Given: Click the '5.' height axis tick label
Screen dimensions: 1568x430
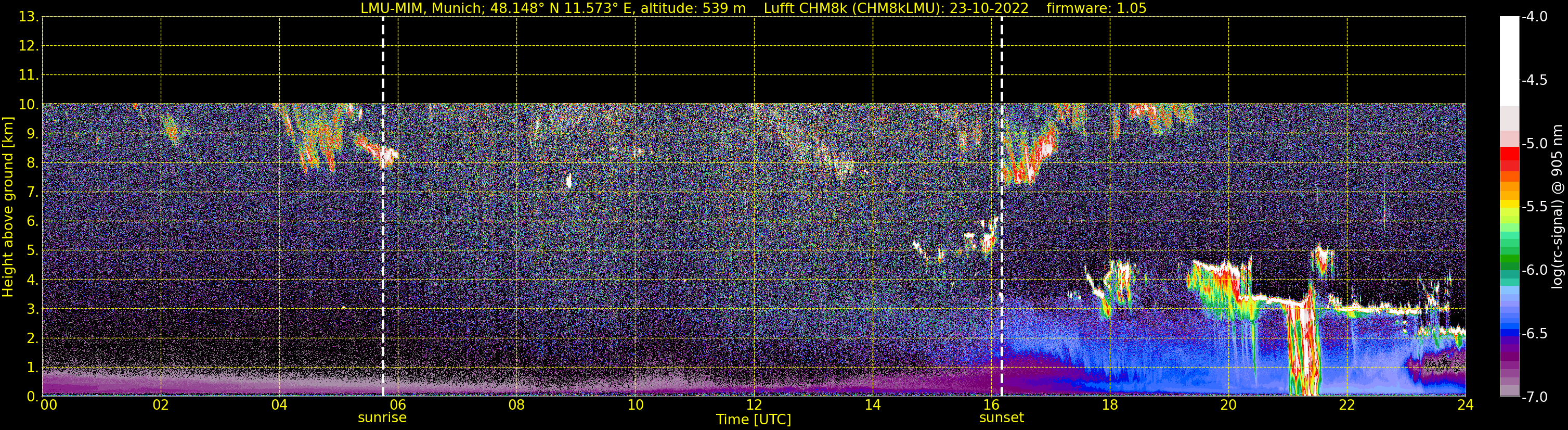Looking at the screenshot, I should [32, 250].
